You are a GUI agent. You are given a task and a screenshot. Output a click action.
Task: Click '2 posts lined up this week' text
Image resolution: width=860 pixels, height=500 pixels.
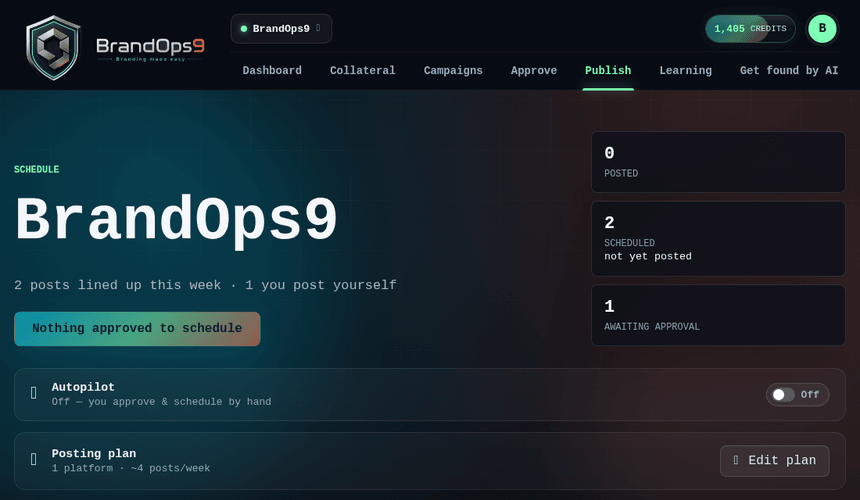[117, 285]
